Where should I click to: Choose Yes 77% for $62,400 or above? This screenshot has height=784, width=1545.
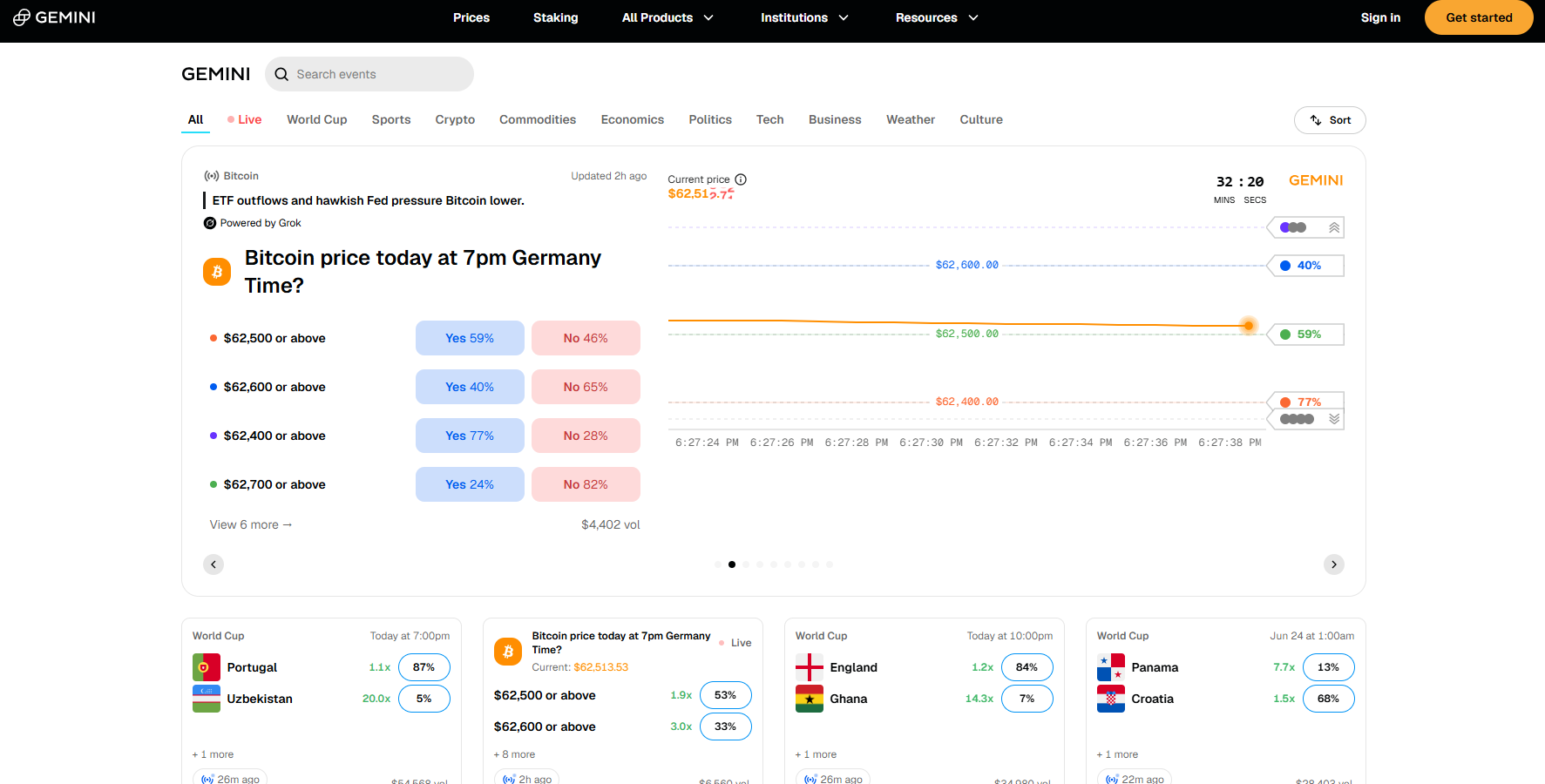pos(470,436)
